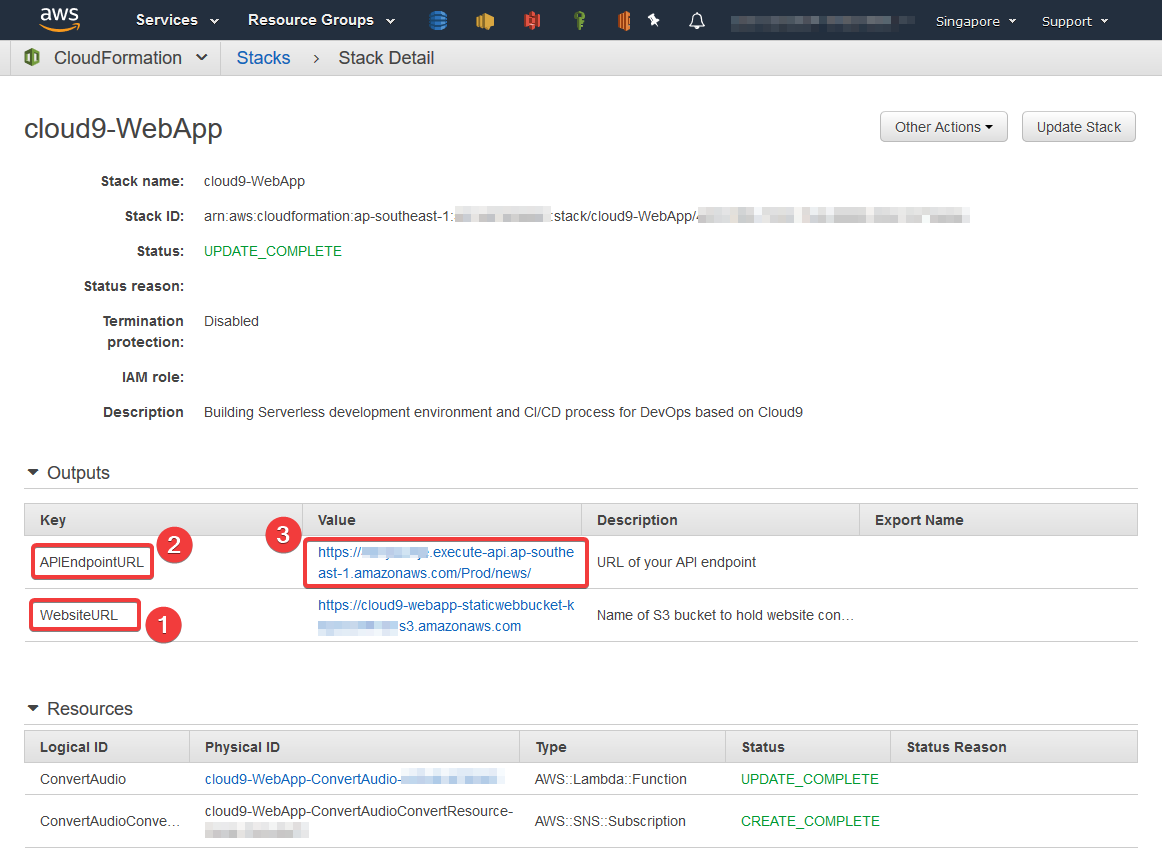Select the UPDATE_COMPLETE stack status text

273,251
